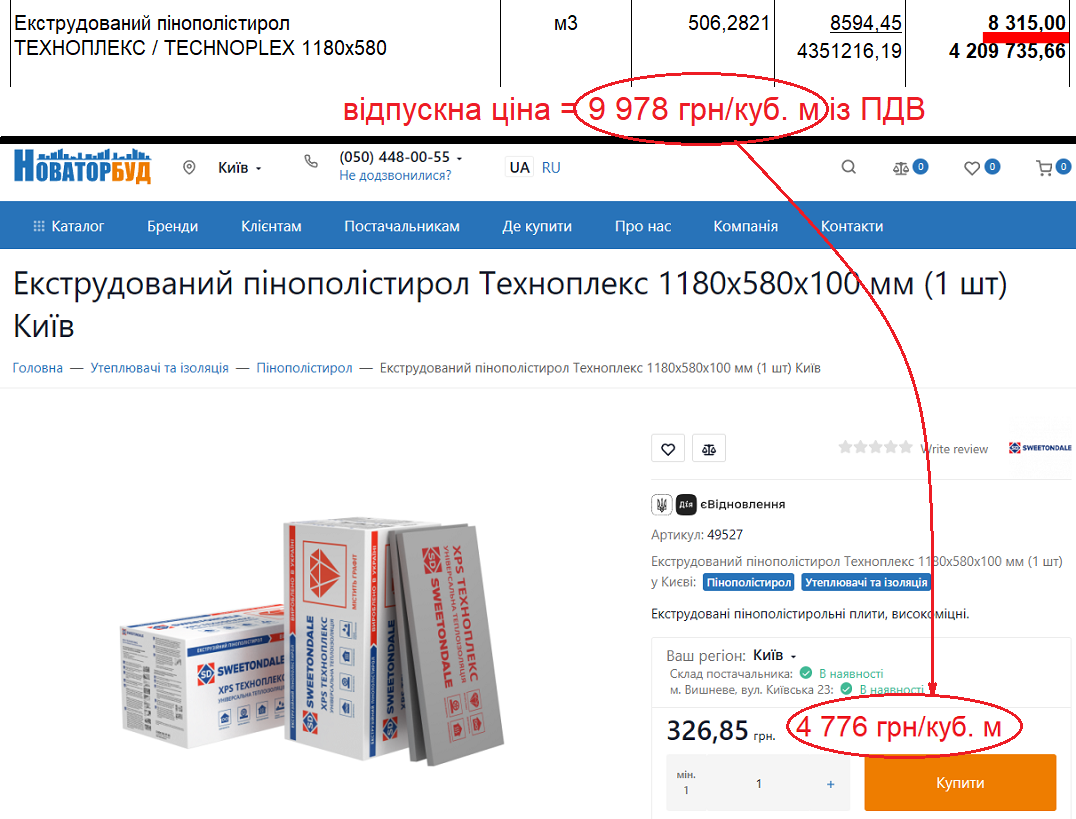This screenshot has height=819, width=1076.
Task: Follow the Пінополістирол breadcrumb link
Action: pos(304,368)
